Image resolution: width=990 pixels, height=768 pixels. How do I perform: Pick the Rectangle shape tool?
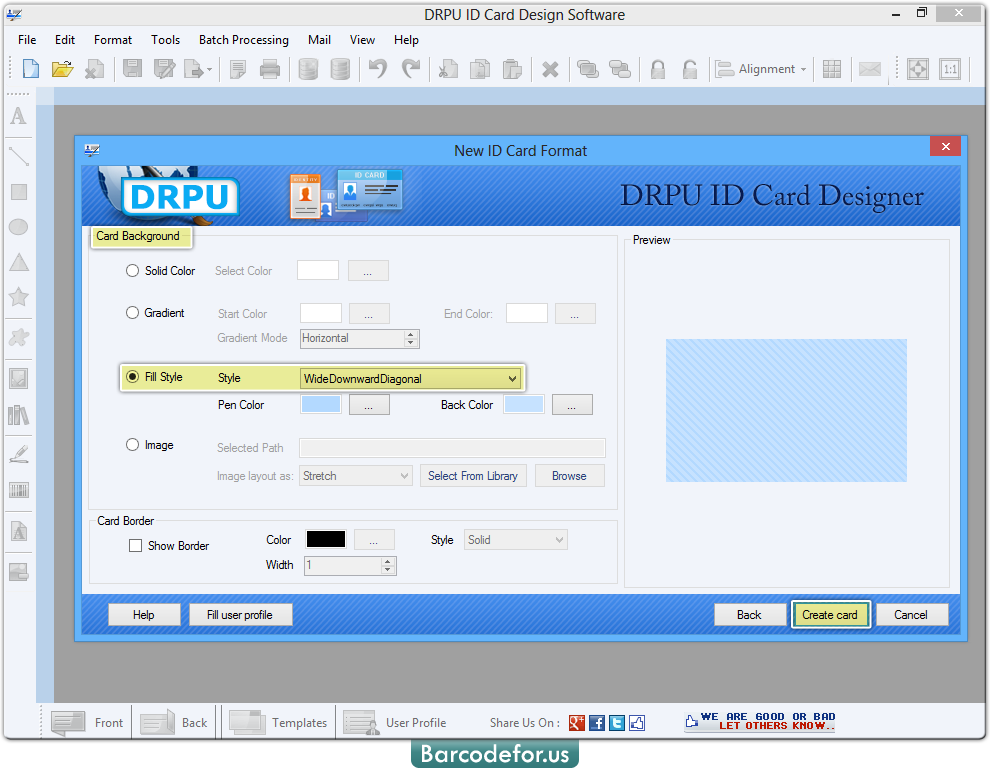pyautogui.click(x=18, y=192)
